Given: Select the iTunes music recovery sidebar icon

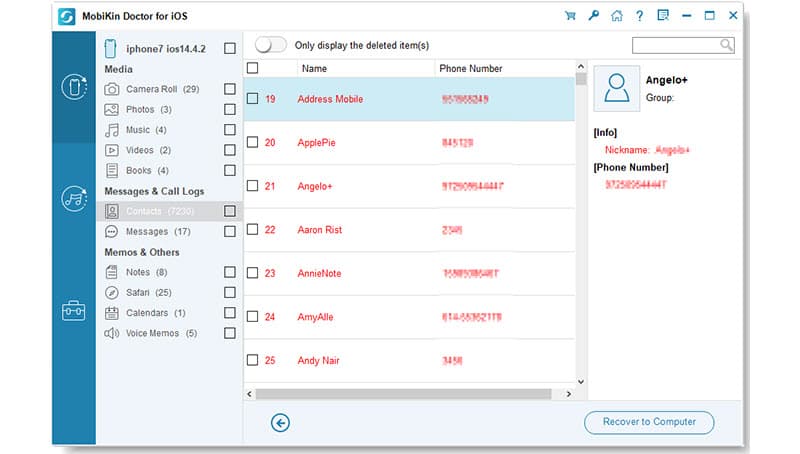Looking at the screenshot, I should [x=74, y=198].
